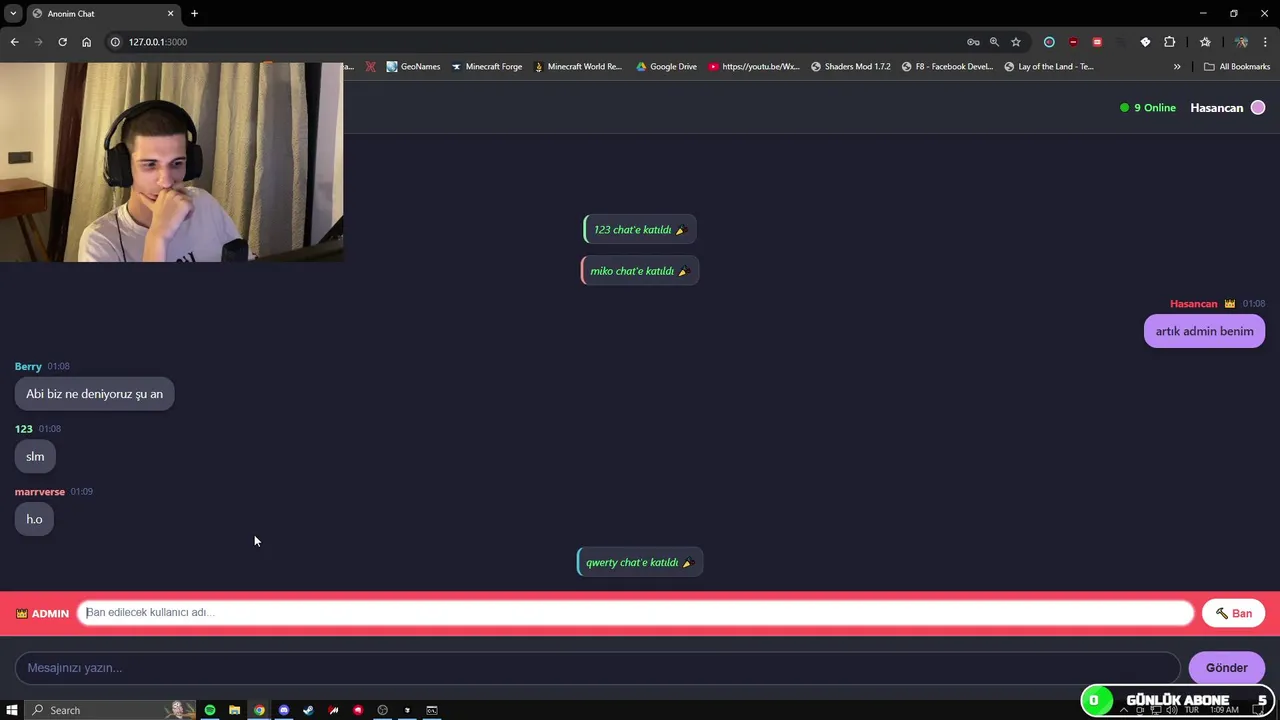Open the All Bookmarks folder
This screenshot has width=1280, height=720.
point(1237,67)
